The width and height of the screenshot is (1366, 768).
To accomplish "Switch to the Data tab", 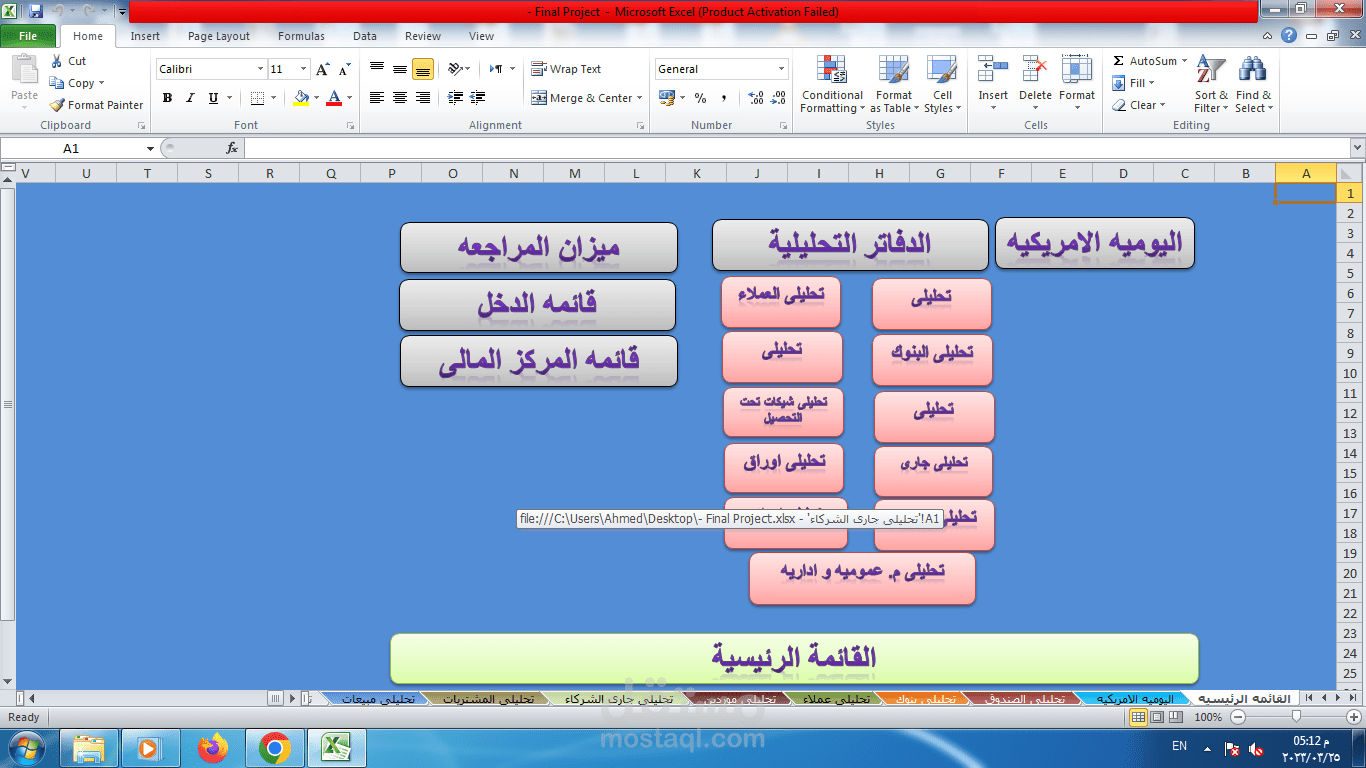I will (365, 36).
